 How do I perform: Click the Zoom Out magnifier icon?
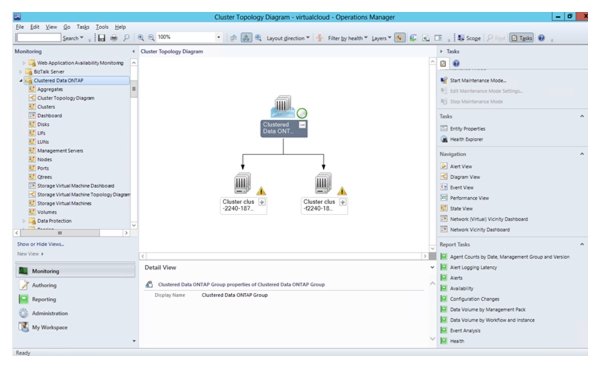pos(151,38)
